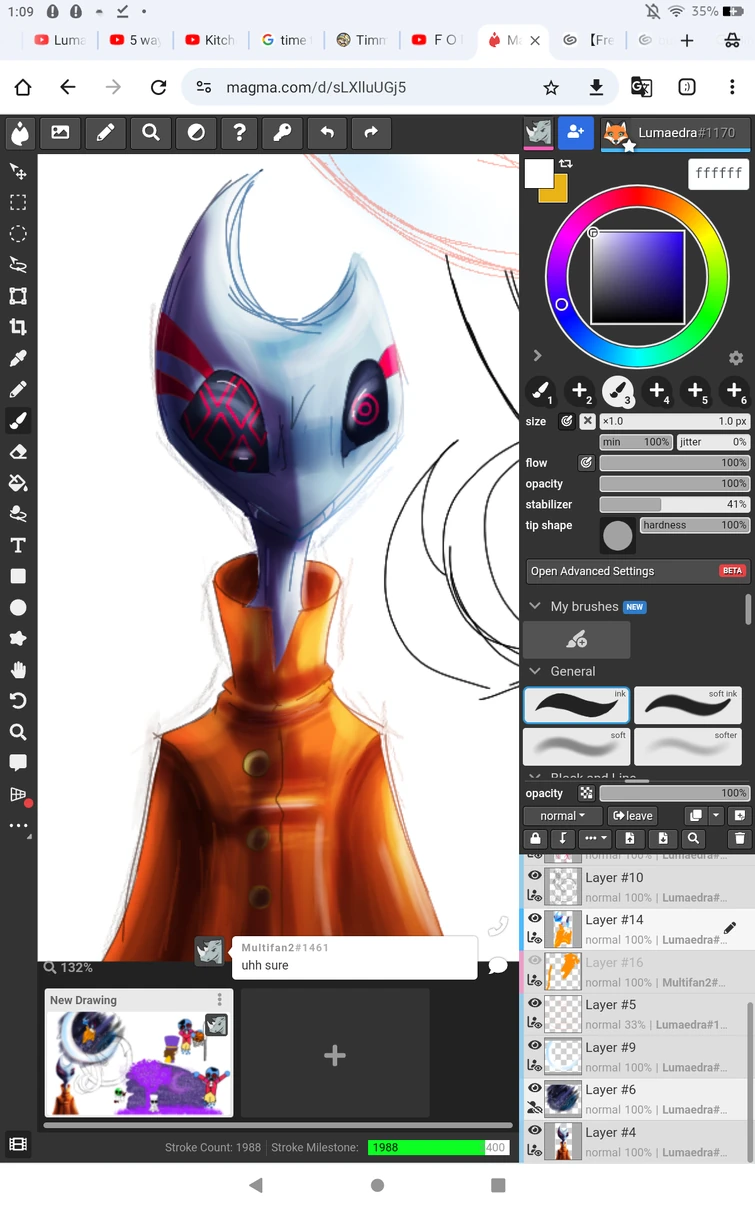Select the eyedropper tool

click(18, 358)
